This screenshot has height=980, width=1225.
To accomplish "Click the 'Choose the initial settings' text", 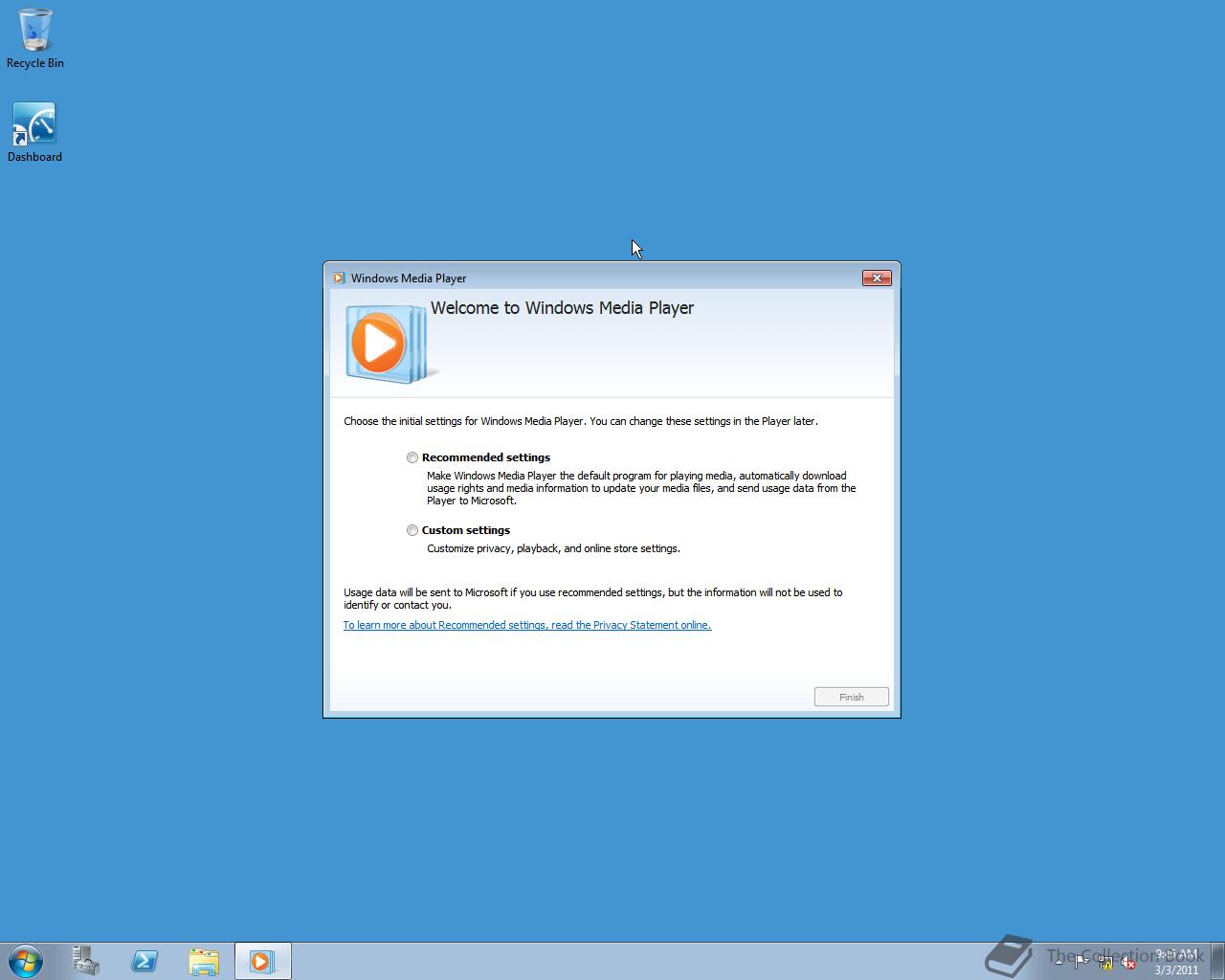I will 581,421.
